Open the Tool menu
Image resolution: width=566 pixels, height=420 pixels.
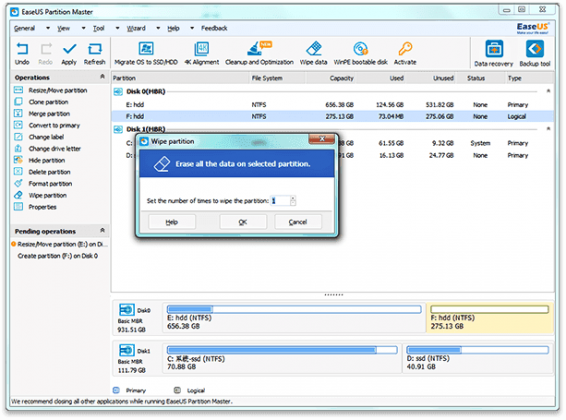(x=99, y=28)
